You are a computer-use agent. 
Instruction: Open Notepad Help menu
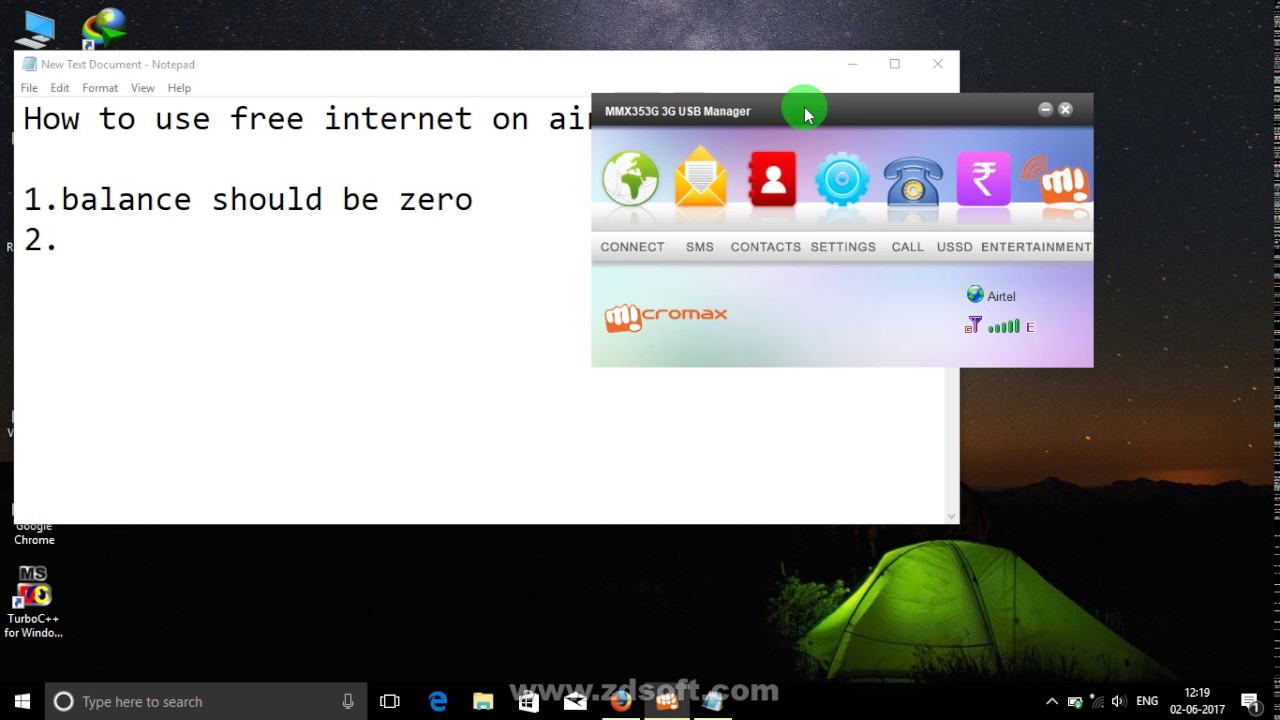179,88
